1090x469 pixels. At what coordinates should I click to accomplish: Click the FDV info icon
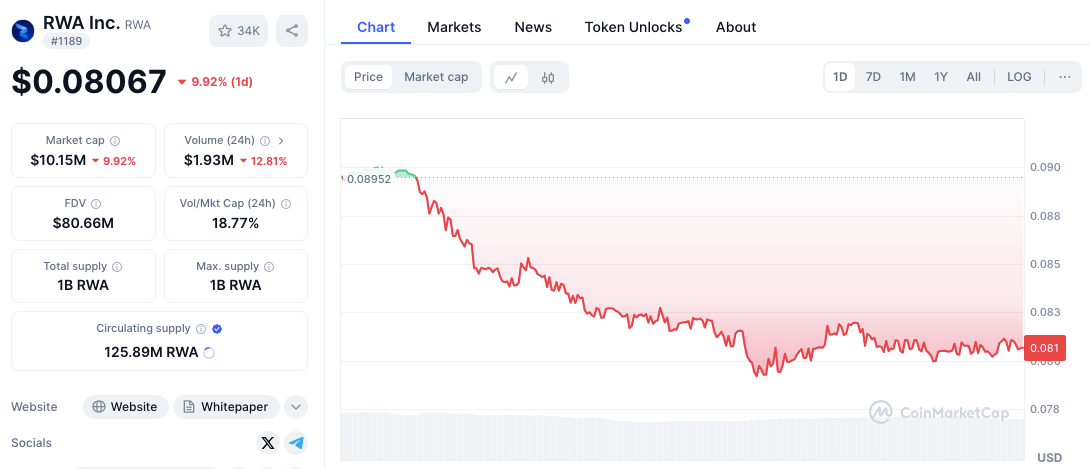point(97,203)
